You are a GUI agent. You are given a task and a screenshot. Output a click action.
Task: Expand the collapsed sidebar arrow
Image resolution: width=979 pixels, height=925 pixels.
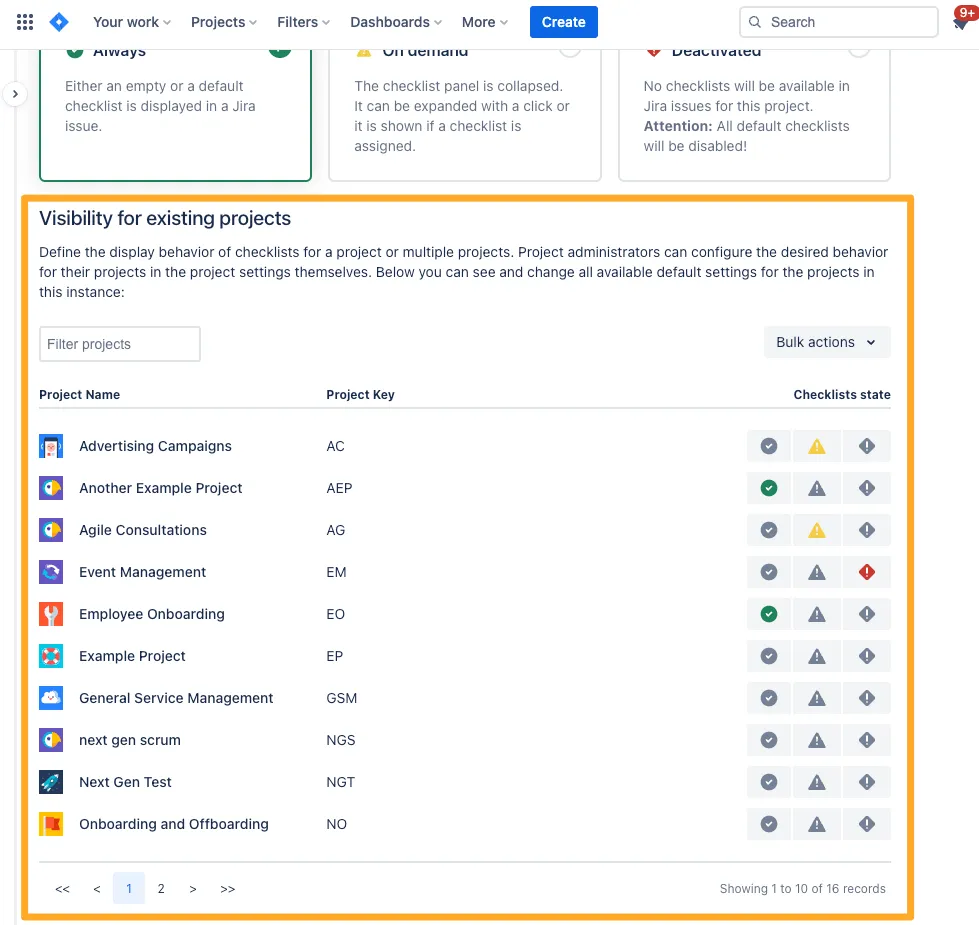(15, 94)
